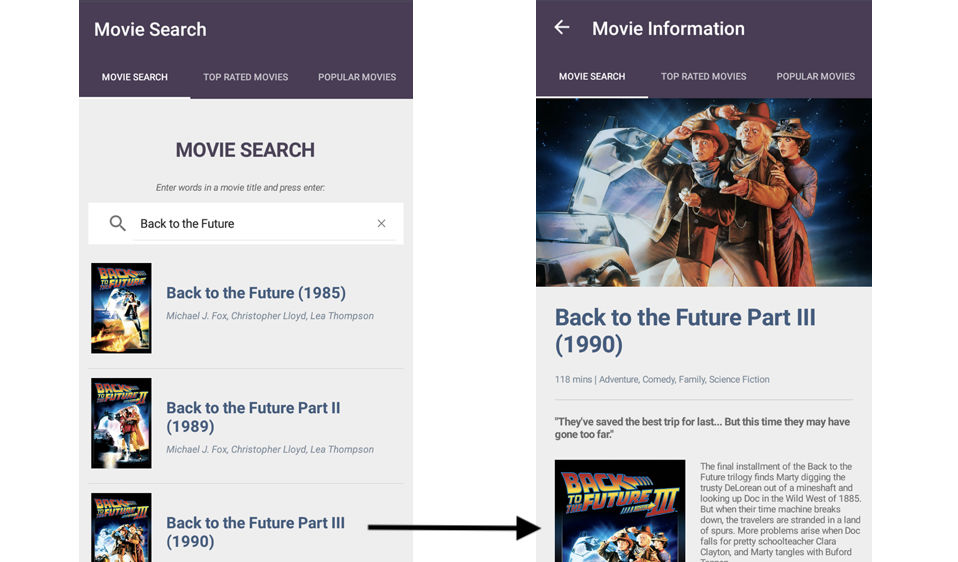
Task: Click the tagline 'They've saved the best trip for last'
Action: click(702, 428)
